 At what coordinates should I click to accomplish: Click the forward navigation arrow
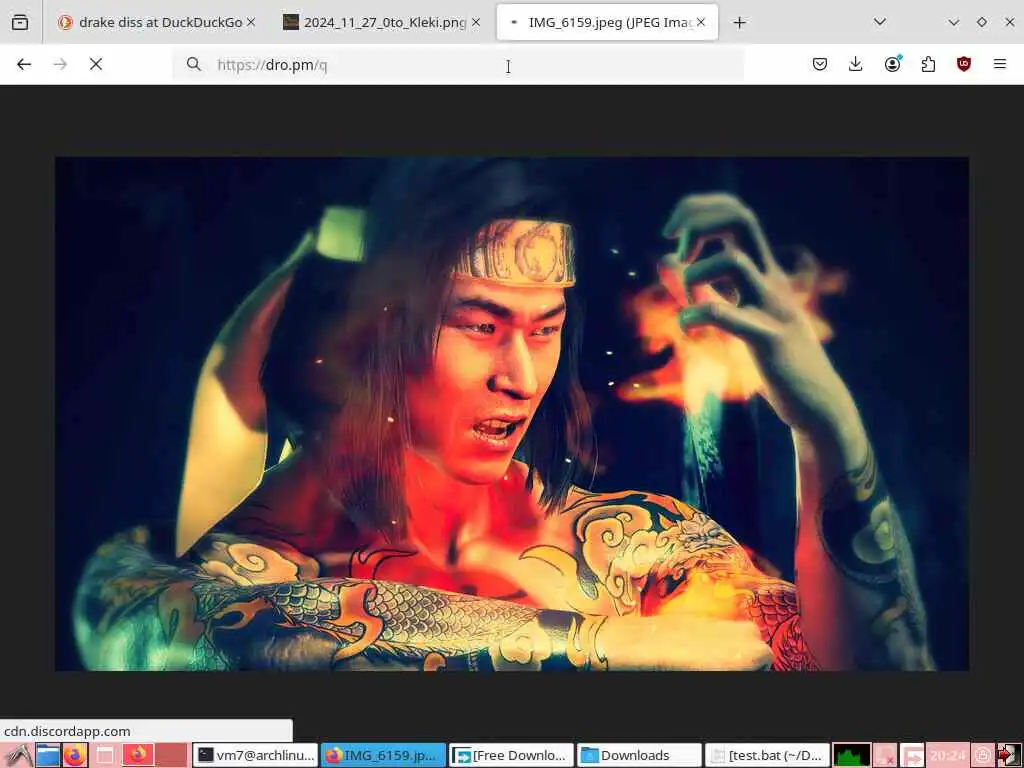coord(60,64)
